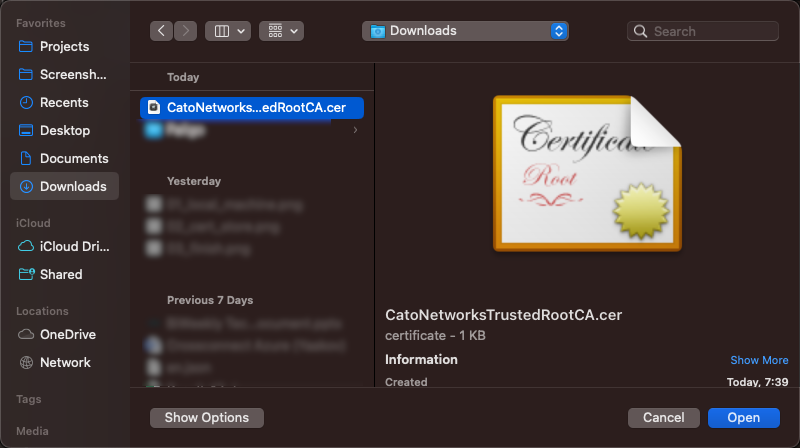Click the certificate preview thumbnail
Screen dimensions: 800x448
point(588,173)
